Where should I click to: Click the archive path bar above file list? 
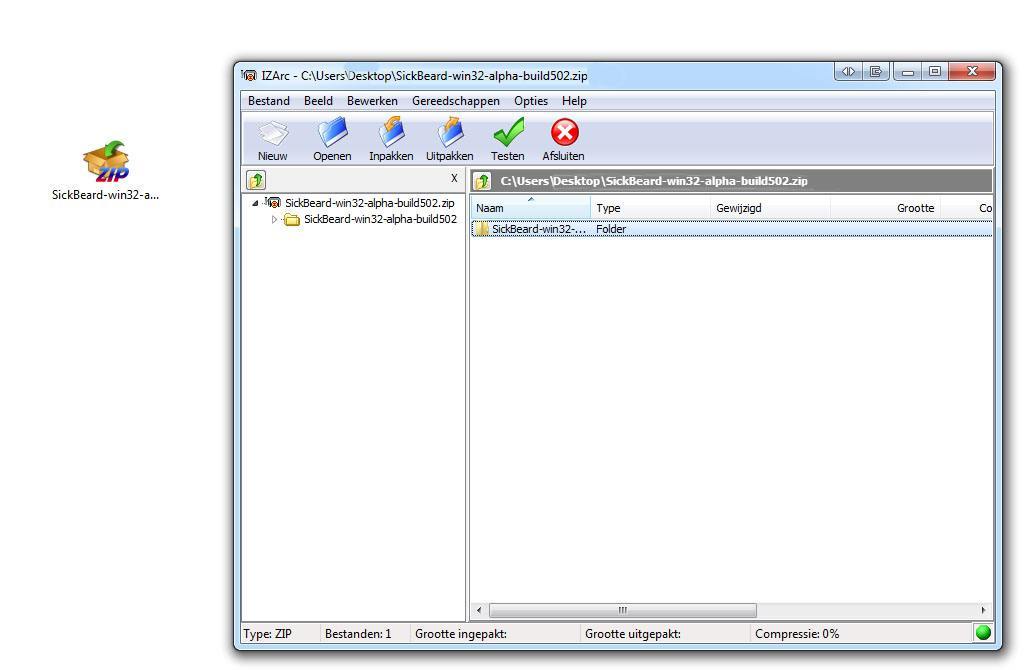click(731, 181)
